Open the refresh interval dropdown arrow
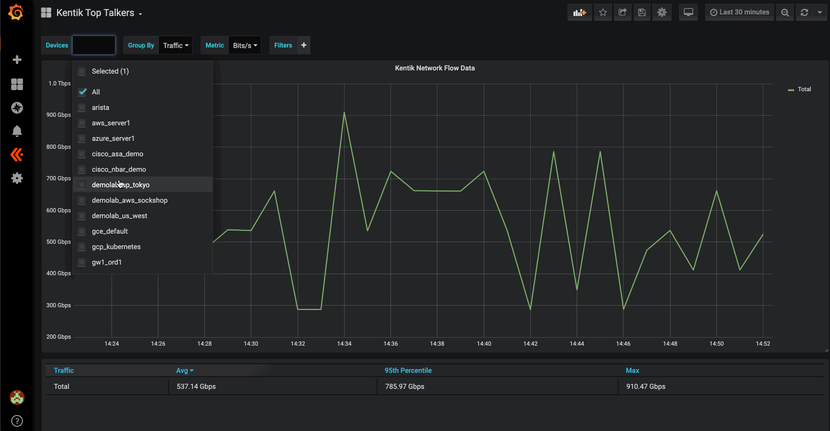Image resolution: width=830 pixels, height=431 pixels. click(x=819, y=13)
